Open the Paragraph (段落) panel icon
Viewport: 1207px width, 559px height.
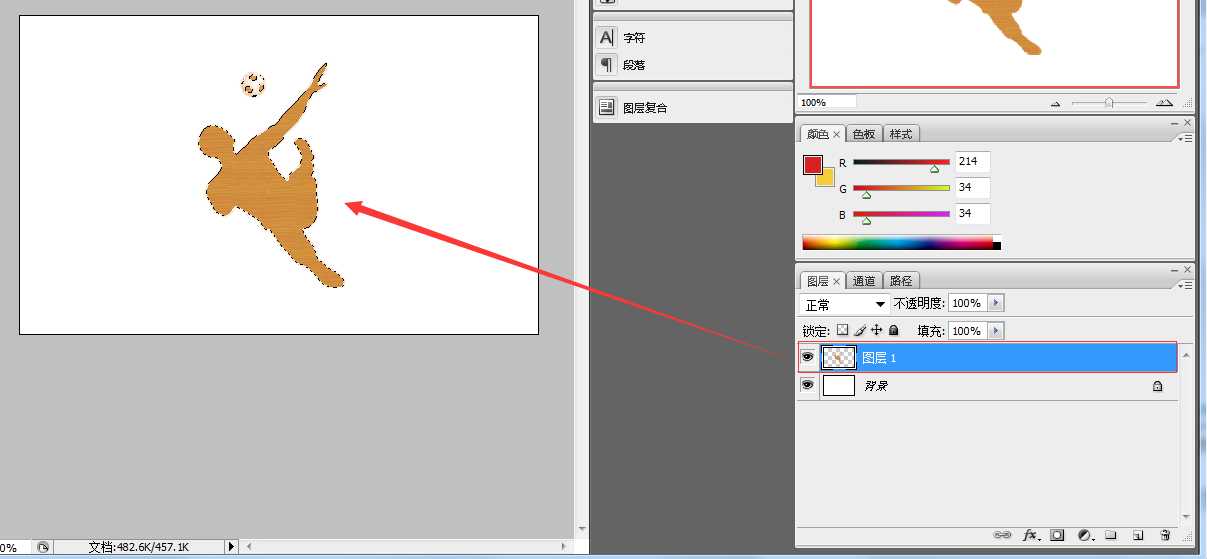pyautogui.click(x=607, y=65)
